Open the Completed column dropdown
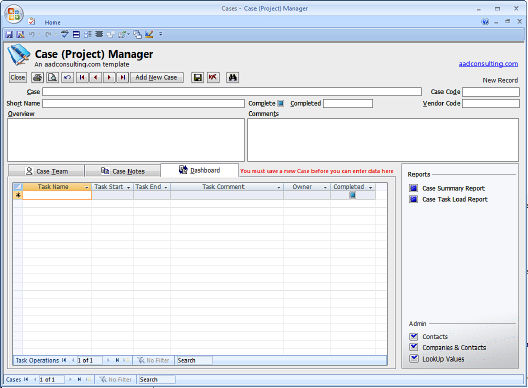Image resolution: width=528 pixels, height=388 pixels. pyautogui.click(x=371, y=187)
